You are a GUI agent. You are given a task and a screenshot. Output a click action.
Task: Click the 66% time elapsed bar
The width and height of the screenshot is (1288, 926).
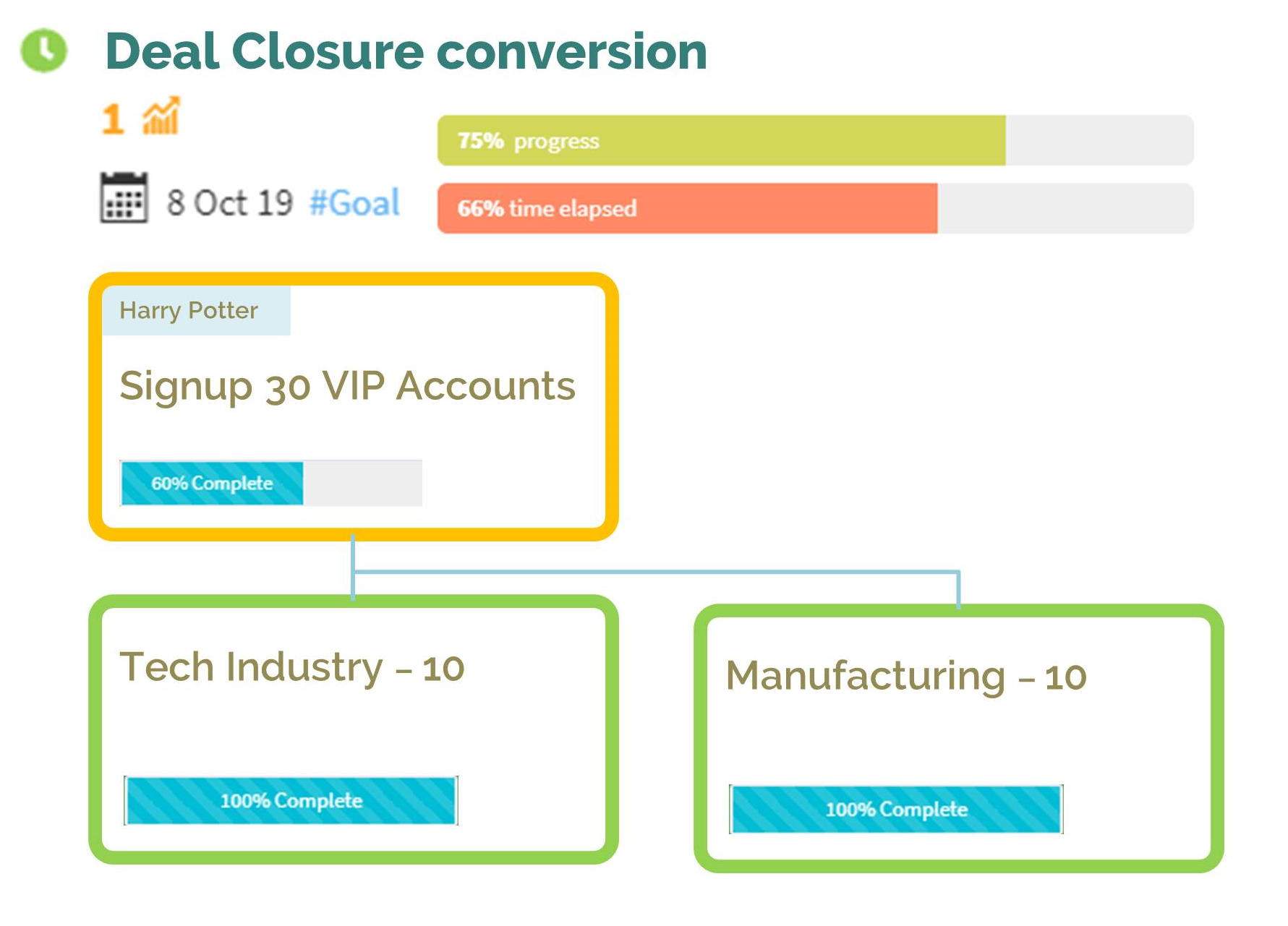pos(815,208)
